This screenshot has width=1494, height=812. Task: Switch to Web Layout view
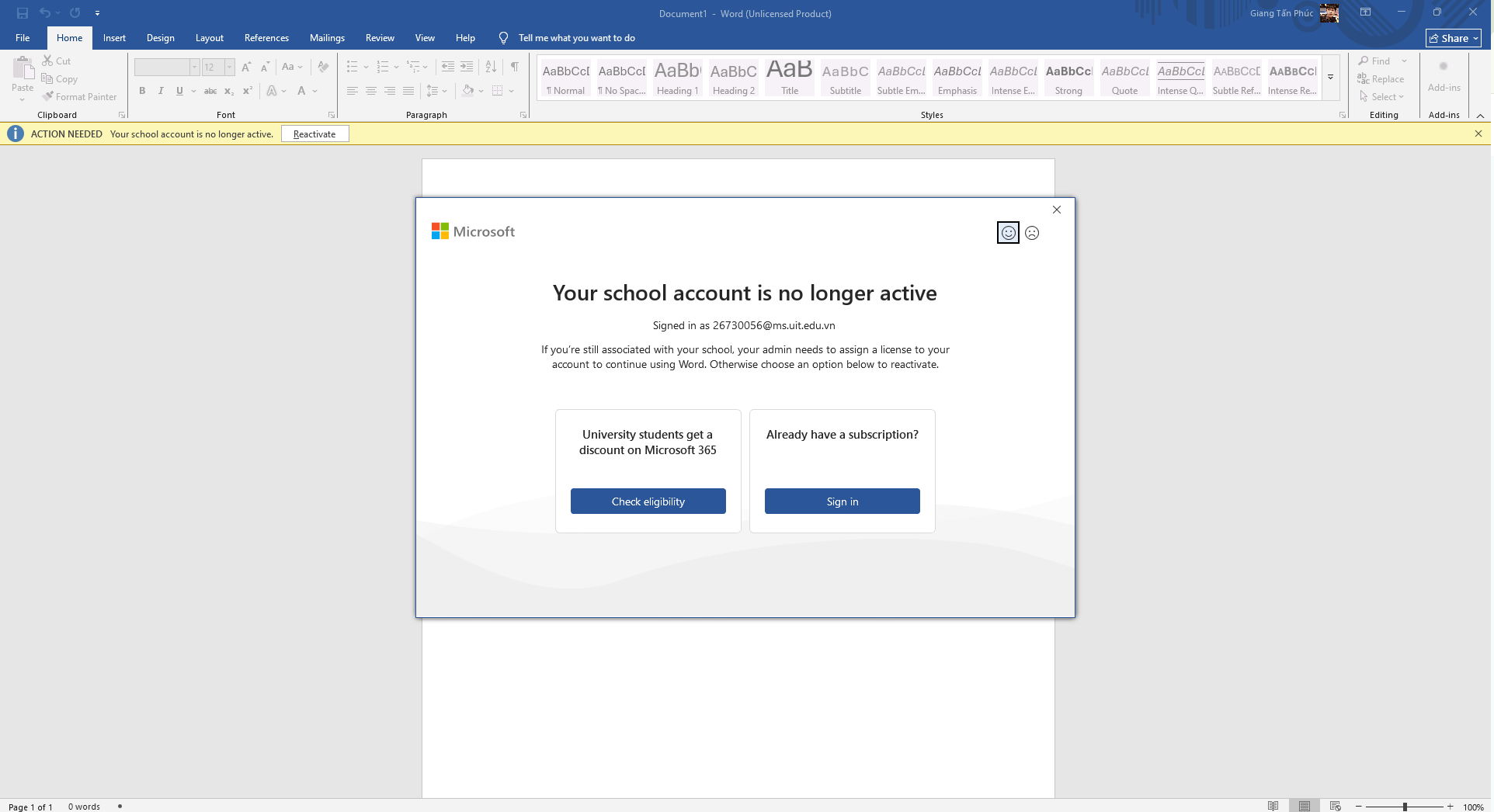pyautogui.click(x=1336, y=806)
